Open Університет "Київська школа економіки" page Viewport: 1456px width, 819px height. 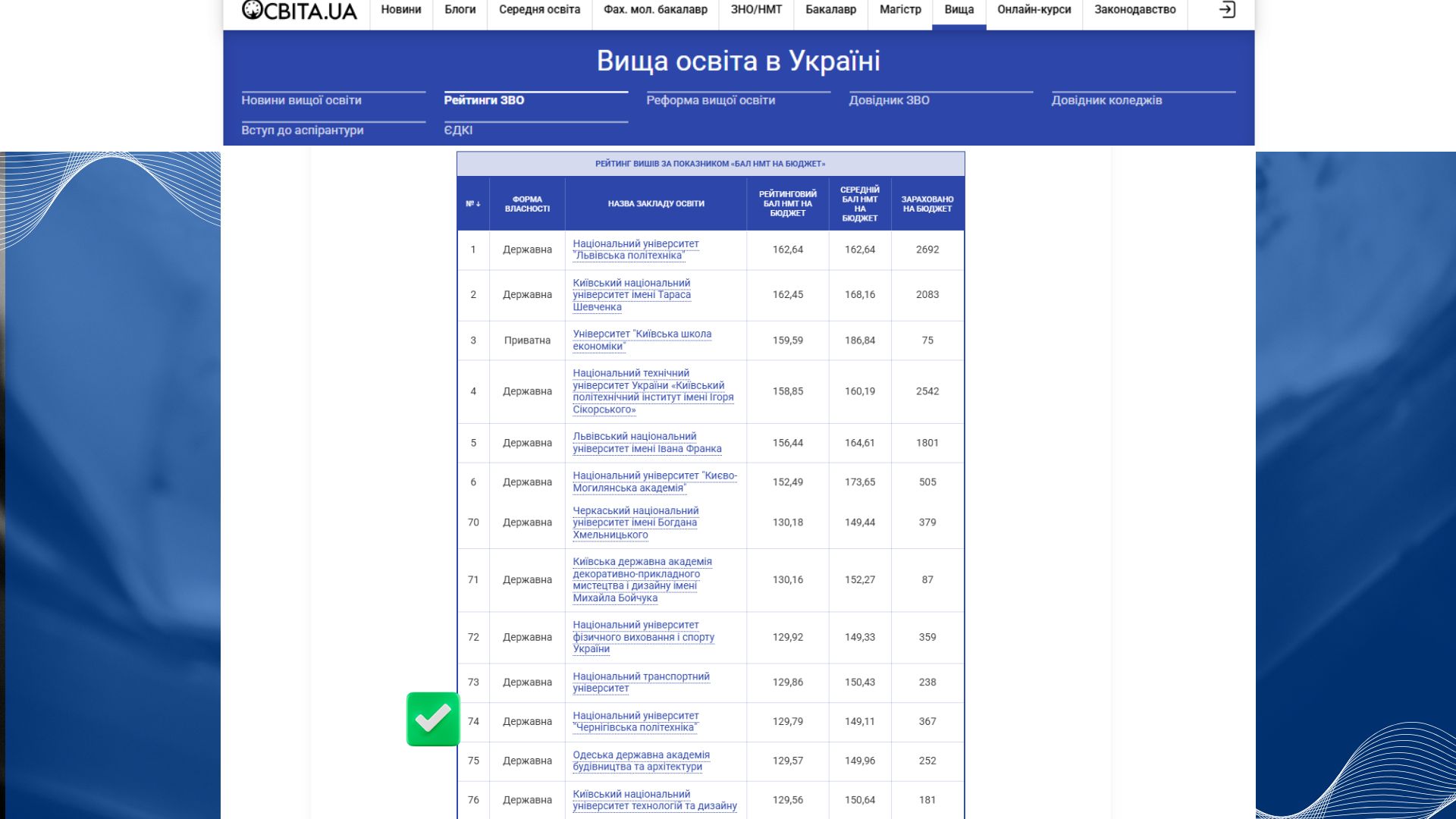642,339
